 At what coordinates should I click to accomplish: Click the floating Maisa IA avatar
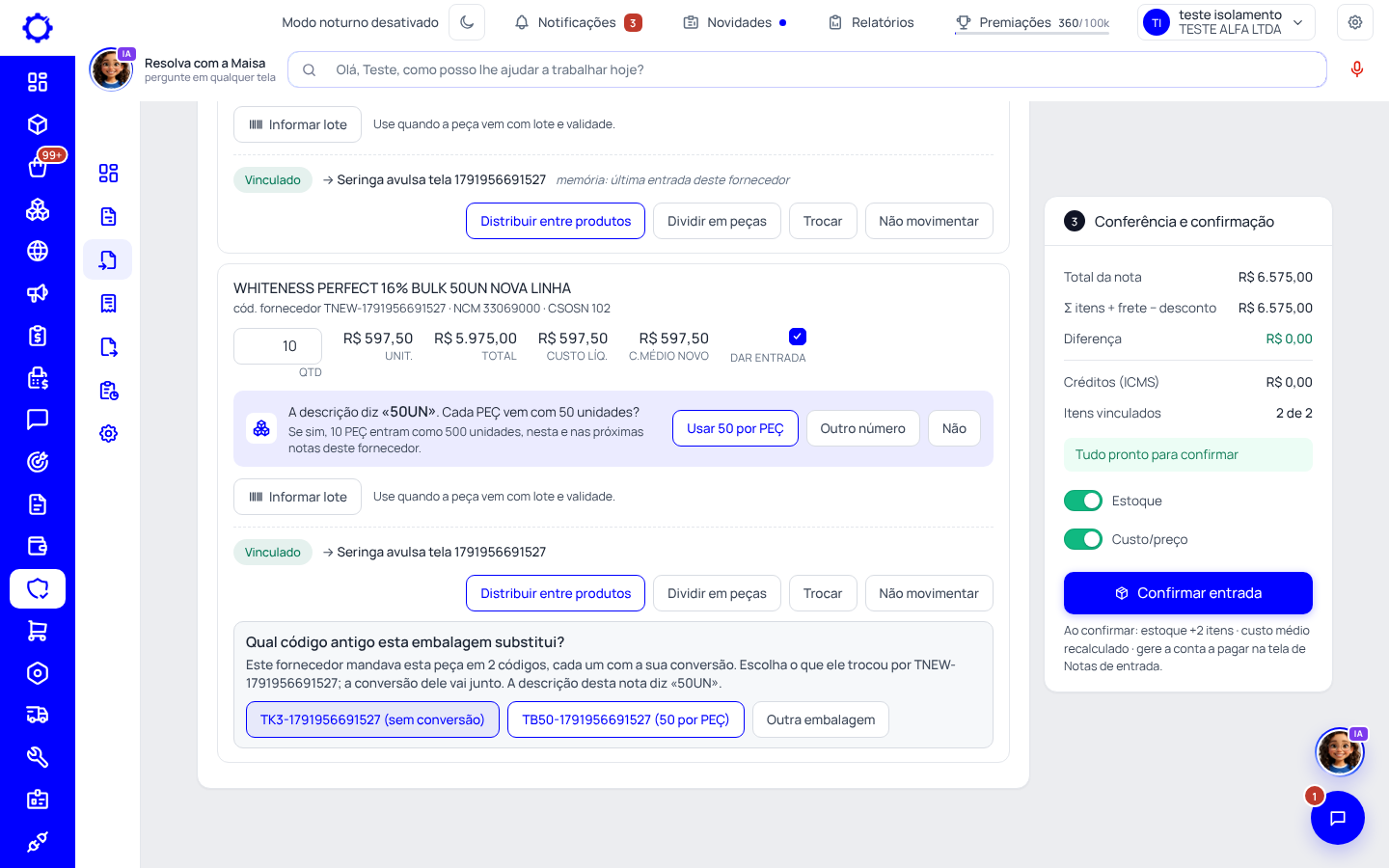pos(1340,752)
